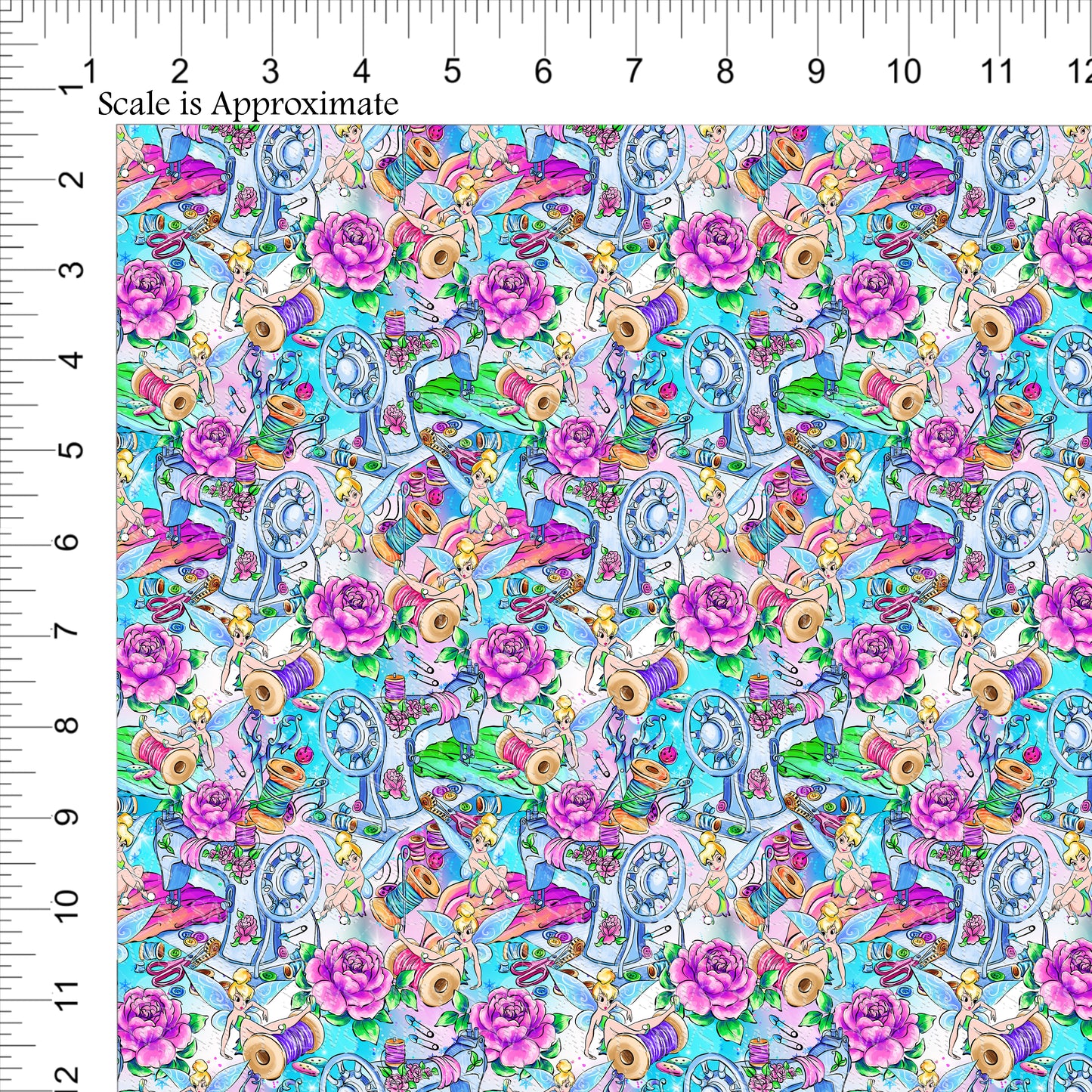The width and height of the screenshot is (1092, 1092).
Task: Click number 4 on the horizontal ruler
Action: coord(361,72)
